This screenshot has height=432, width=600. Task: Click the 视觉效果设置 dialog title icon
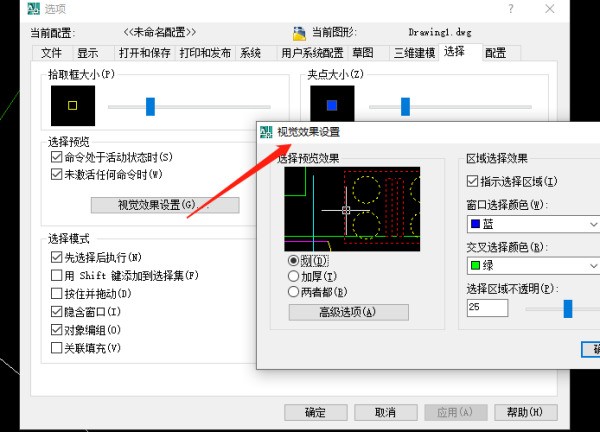click(267, 133)
